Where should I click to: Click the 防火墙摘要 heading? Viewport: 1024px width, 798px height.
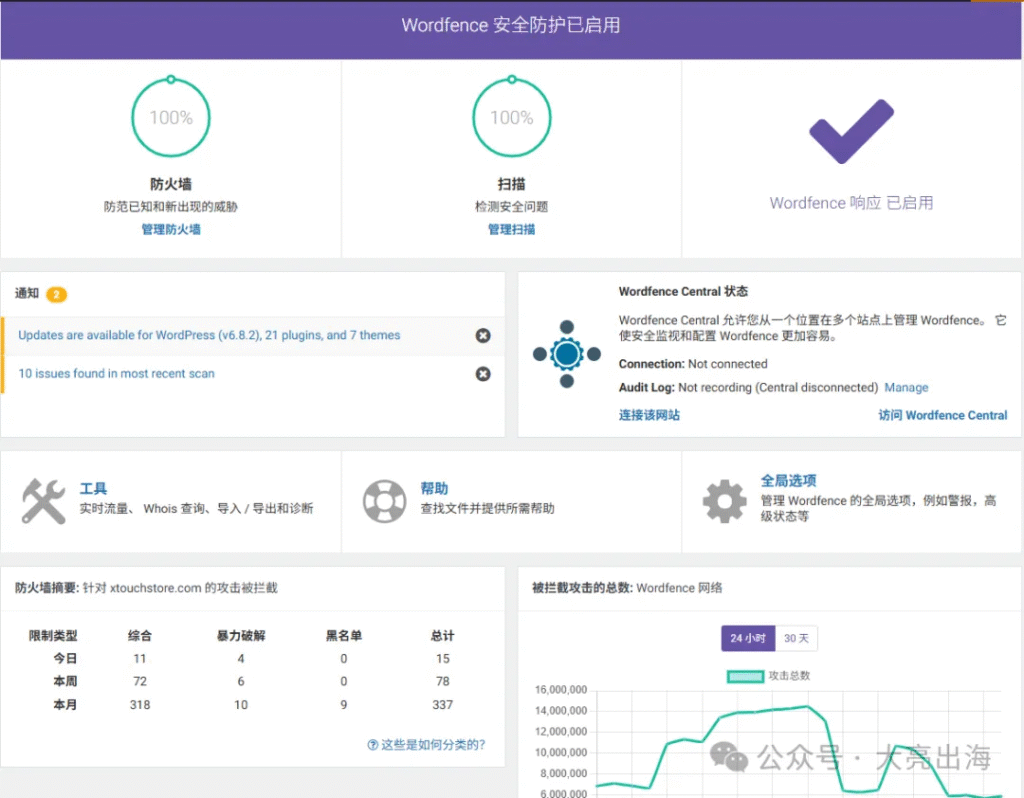coord(46,588)
